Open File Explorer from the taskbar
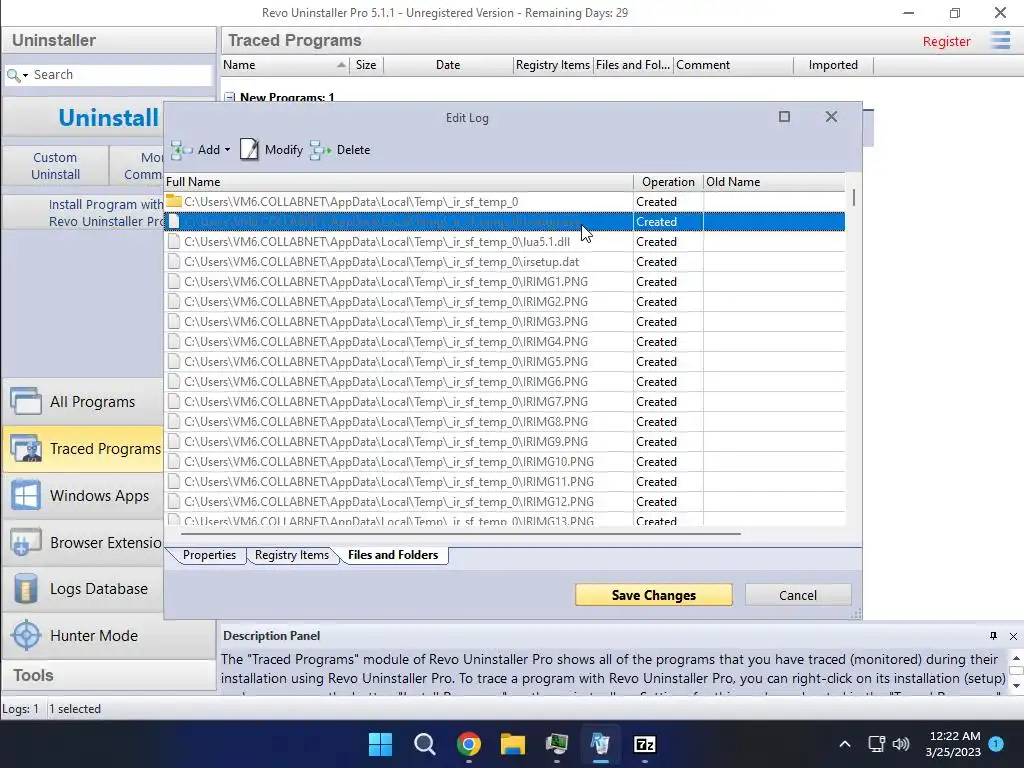Viewport: 1024px width, 768px height. pyautogui.click(x=513, y=744)
